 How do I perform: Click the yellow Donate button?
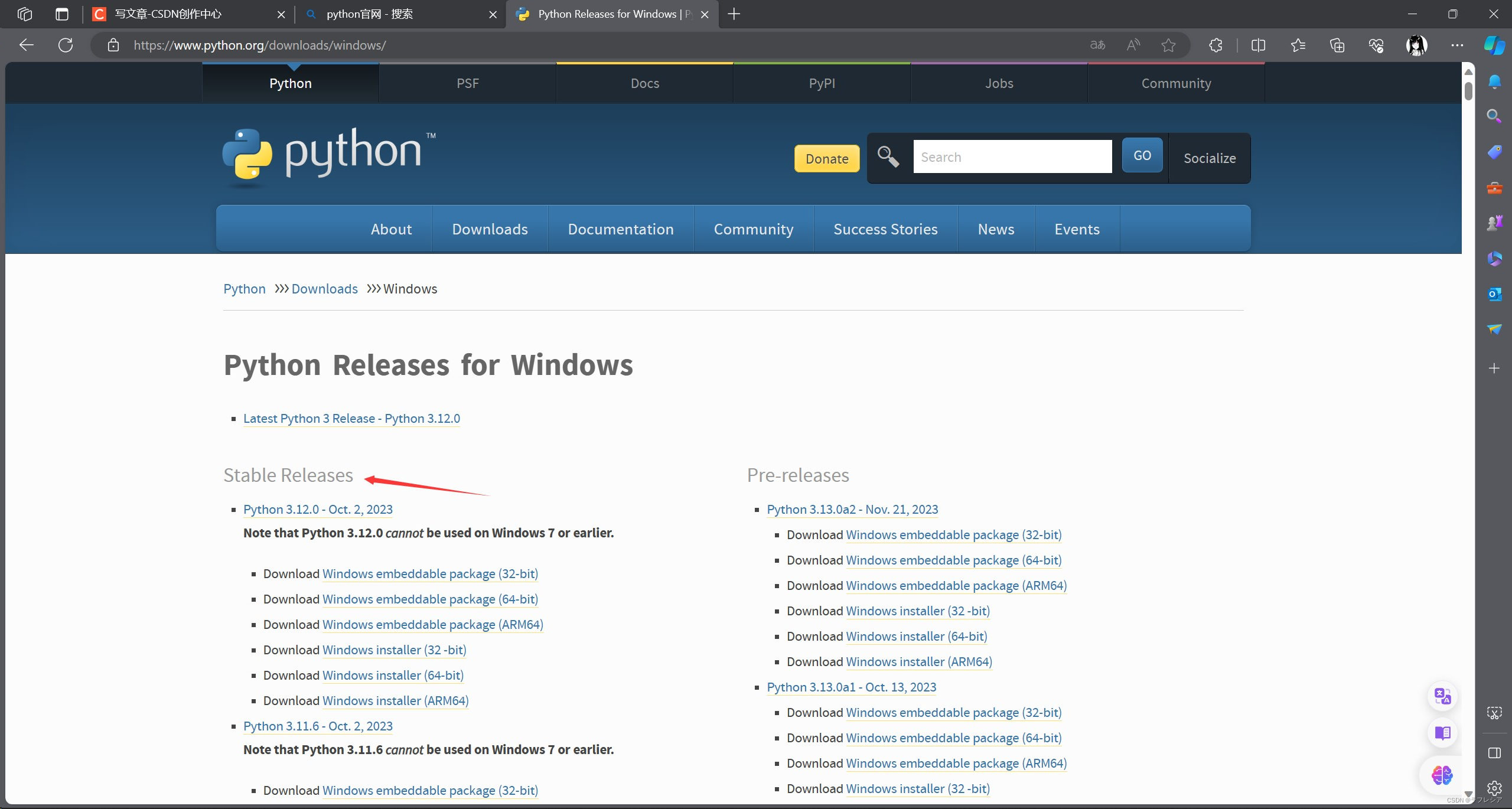tap(826, 159)
